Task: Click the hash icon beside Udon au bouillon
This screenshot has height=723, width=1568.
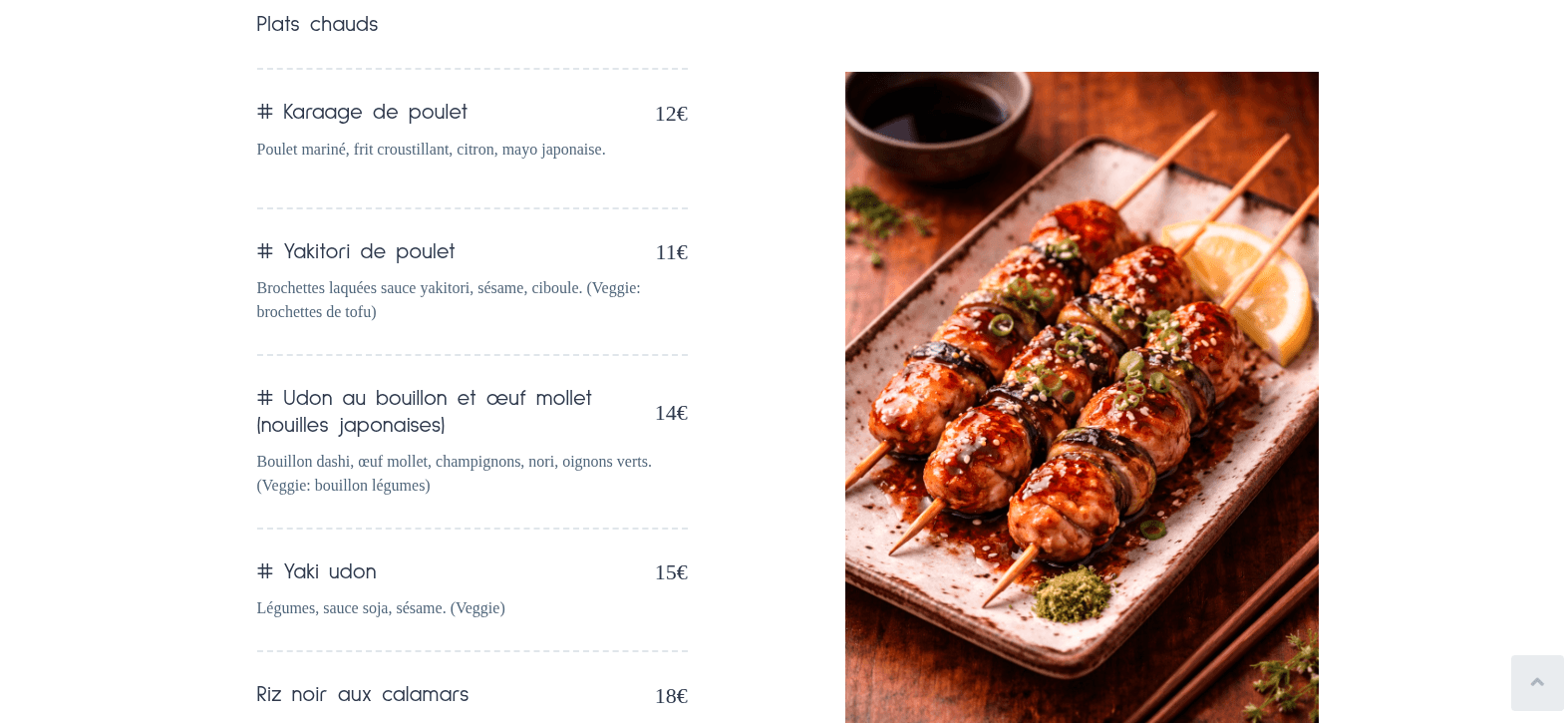Action: 264,399
